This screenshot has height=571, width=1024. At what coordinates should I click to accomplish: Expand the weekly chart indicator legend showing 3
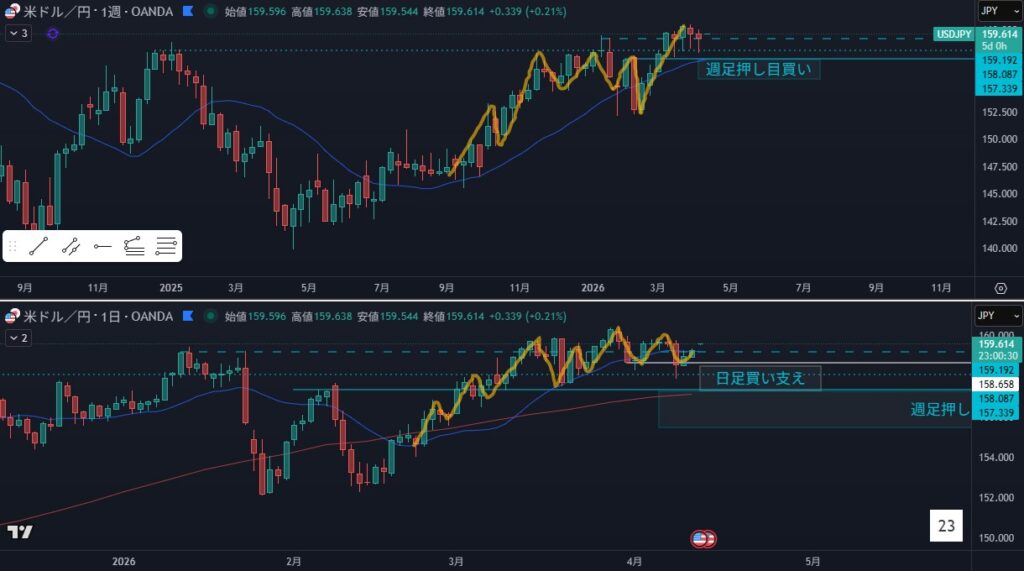click(x=18, y=33)
